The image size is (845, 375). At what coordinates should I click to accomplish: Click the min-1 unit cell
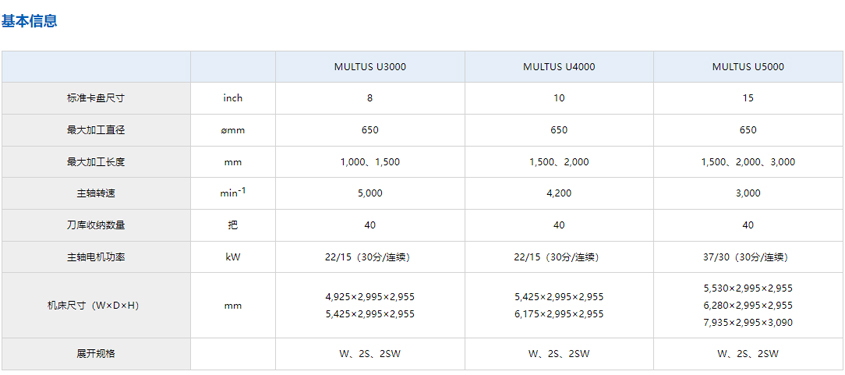tap(234, 193)
